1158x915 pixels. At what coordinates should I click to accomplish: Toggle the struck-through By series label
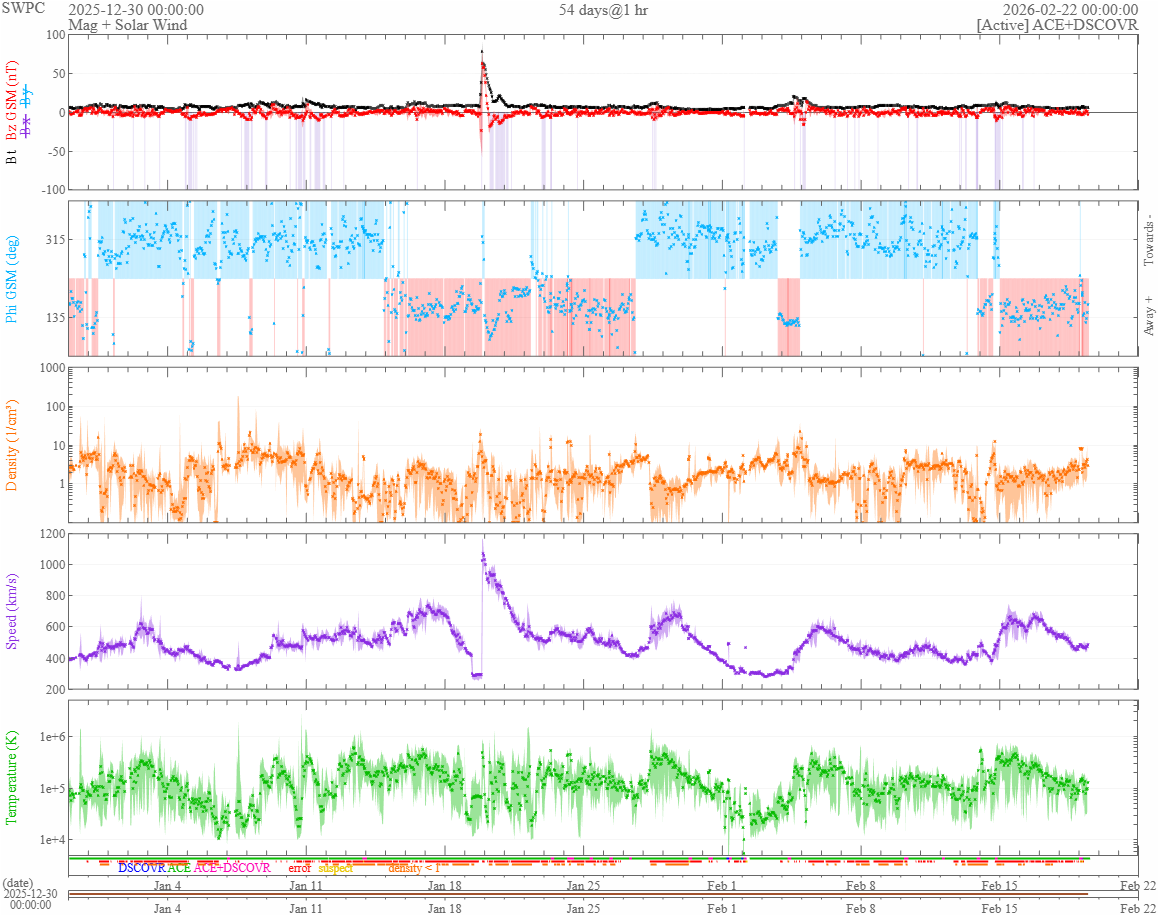click(27, 96)
